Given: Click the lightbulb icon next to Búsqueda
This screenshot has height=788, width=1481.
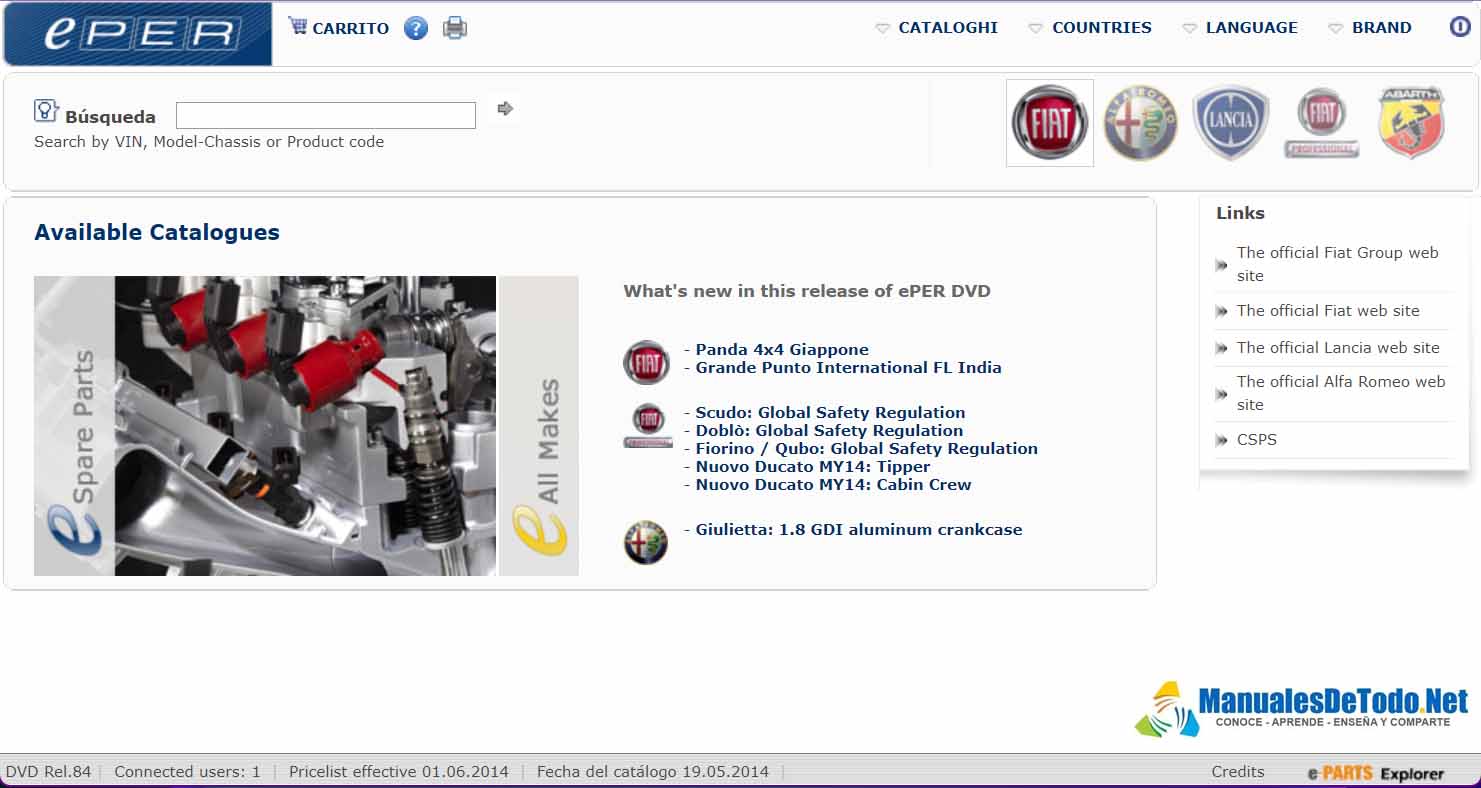Looking at the screenshot, I should (46, 111).
